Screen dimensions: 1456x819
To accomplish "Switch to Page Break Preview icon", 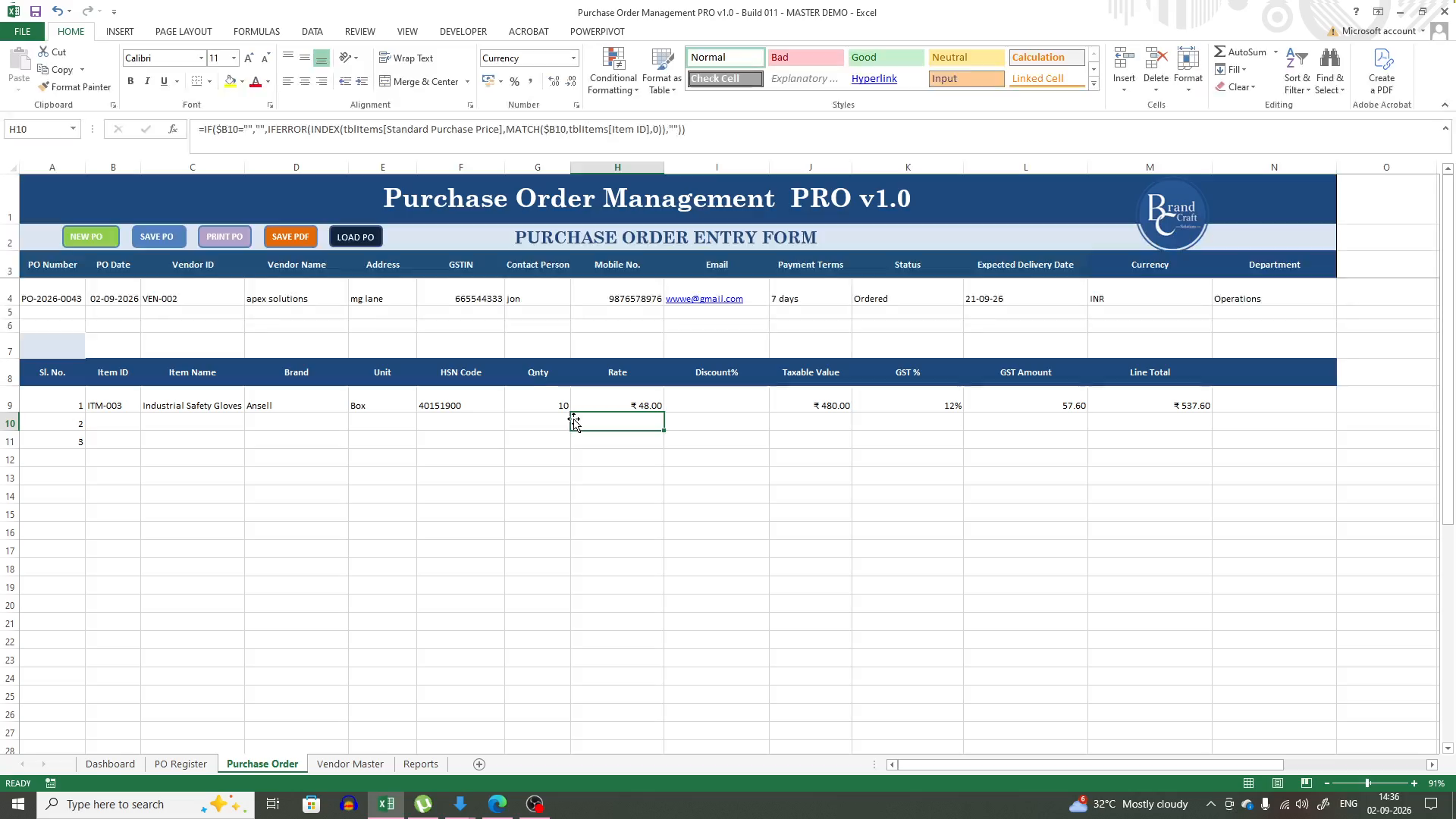I will coord(1306,783).
